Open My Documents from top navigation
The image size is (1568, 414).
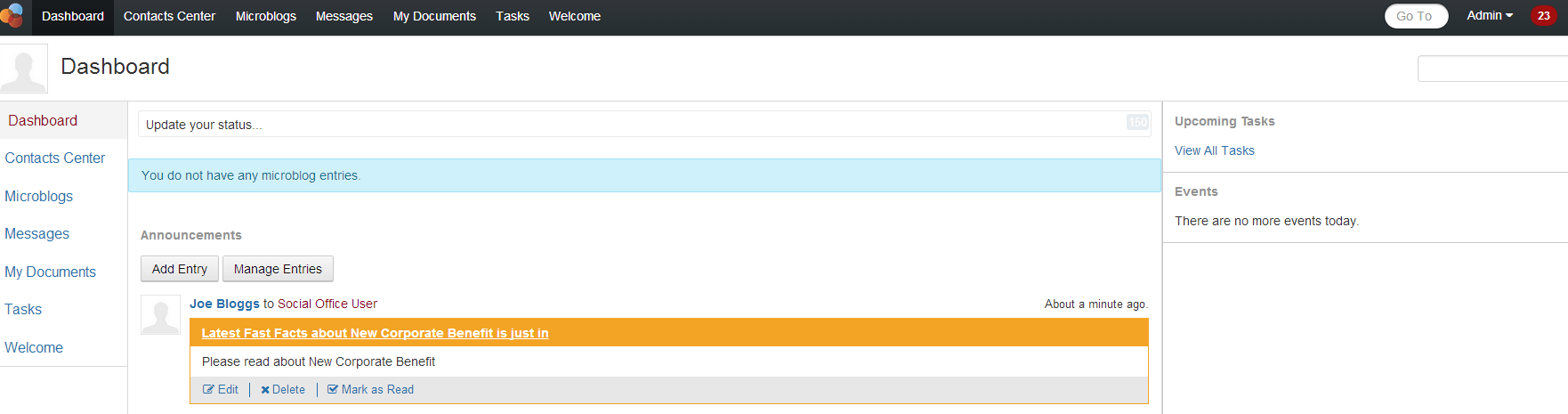(x=434, y=16)
